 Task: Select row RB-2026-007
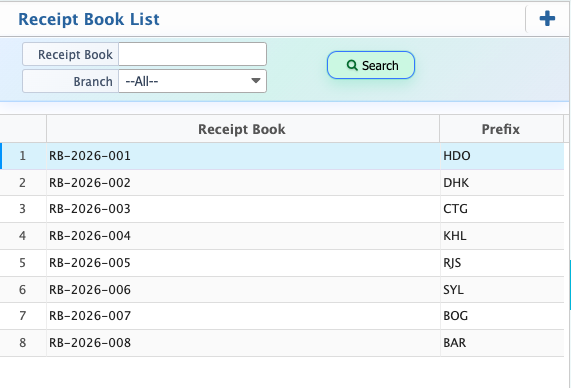point(282,316)
